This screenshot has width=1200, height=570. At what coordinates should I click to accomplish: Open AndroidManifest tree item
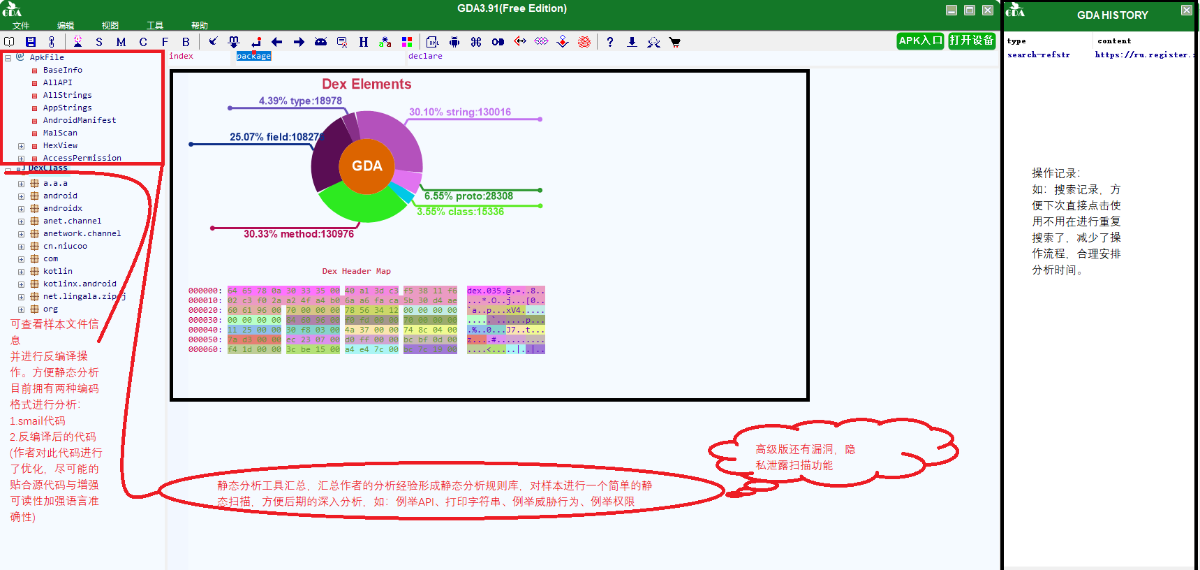point(79,120)
